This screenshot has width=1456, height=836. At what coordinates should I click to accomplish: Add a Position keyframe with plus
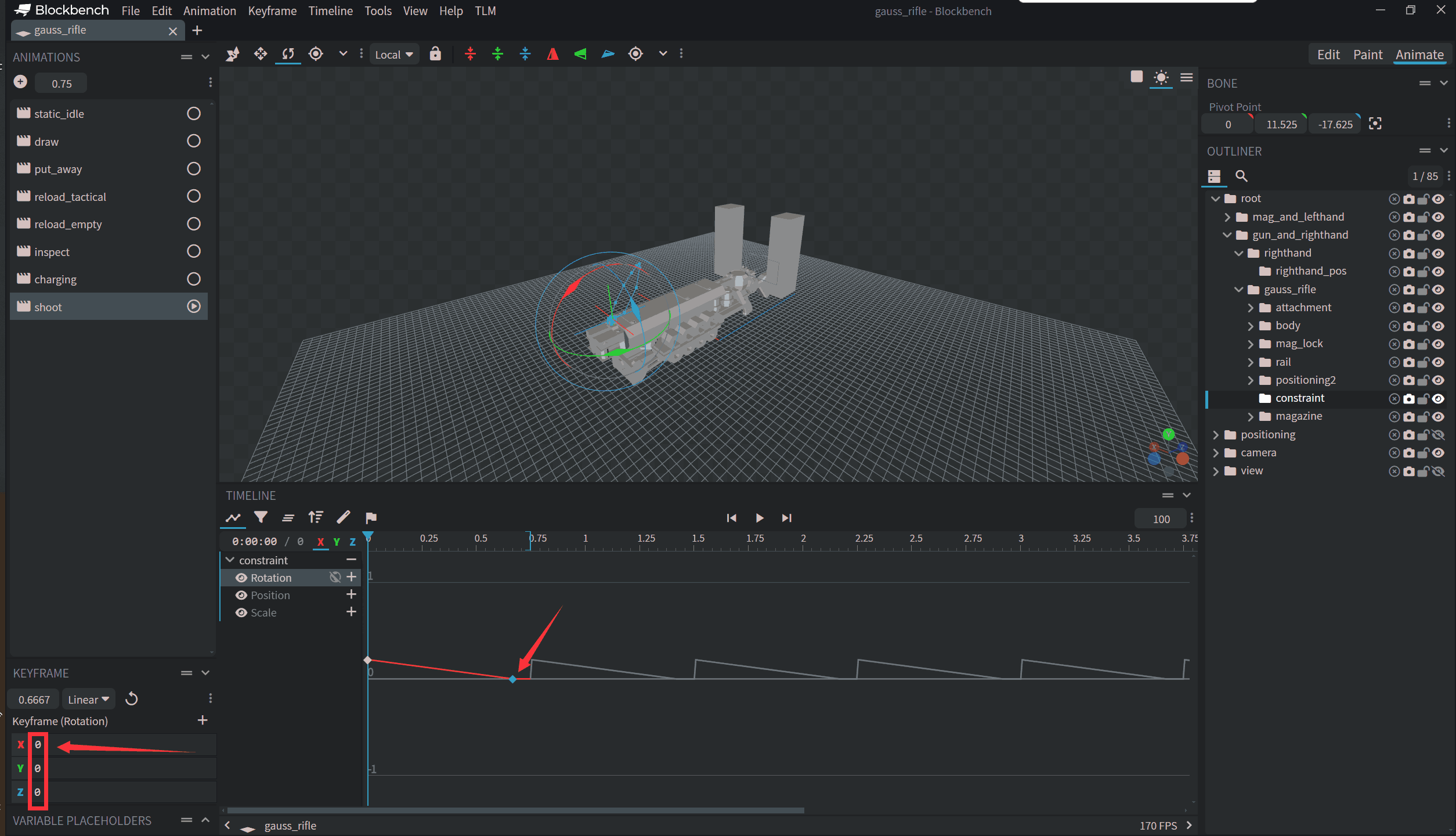pyautogui.click(x=351, y=594)
